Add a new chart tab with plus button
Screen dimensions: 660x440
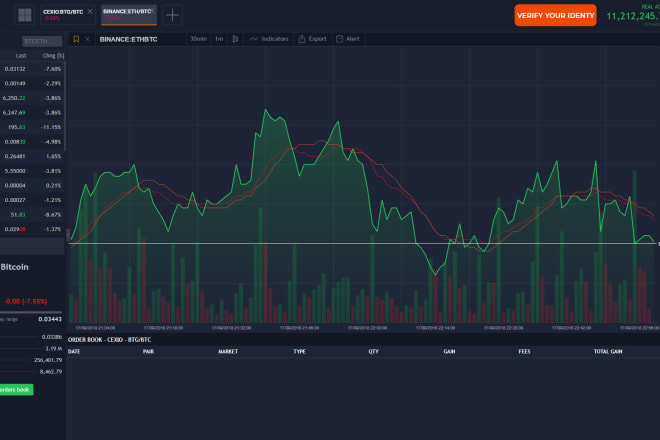click(172, 15)
